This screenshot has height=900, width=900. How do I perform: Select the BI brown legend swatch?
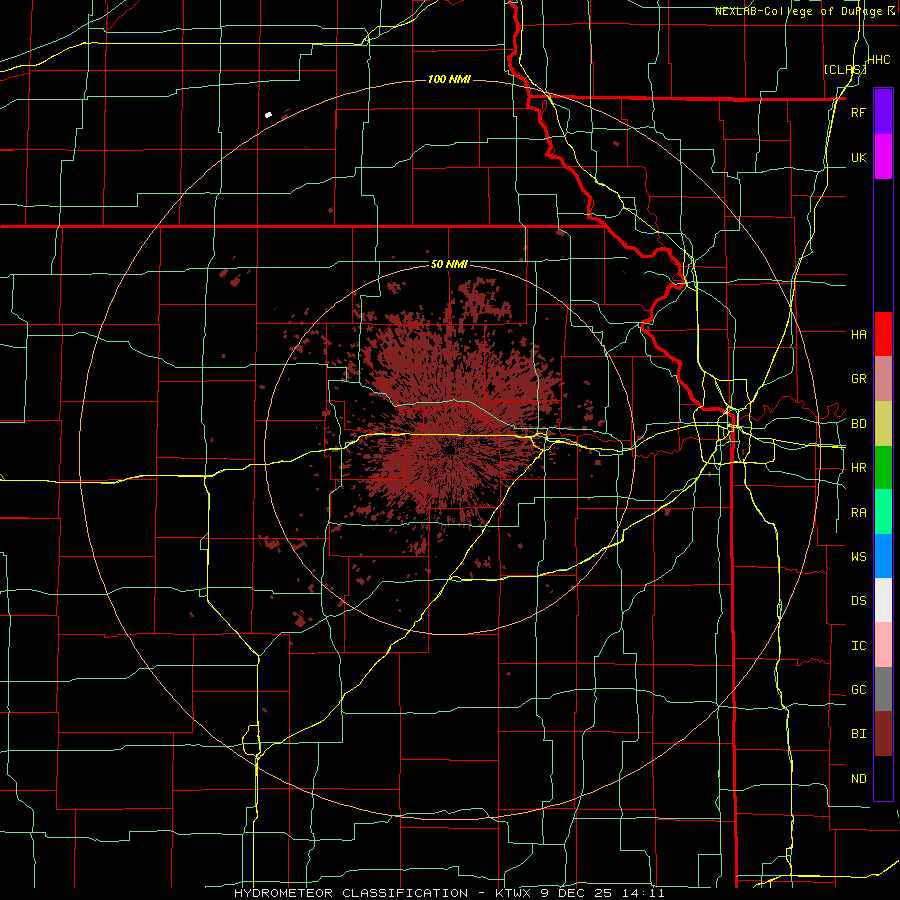(883, 734)
